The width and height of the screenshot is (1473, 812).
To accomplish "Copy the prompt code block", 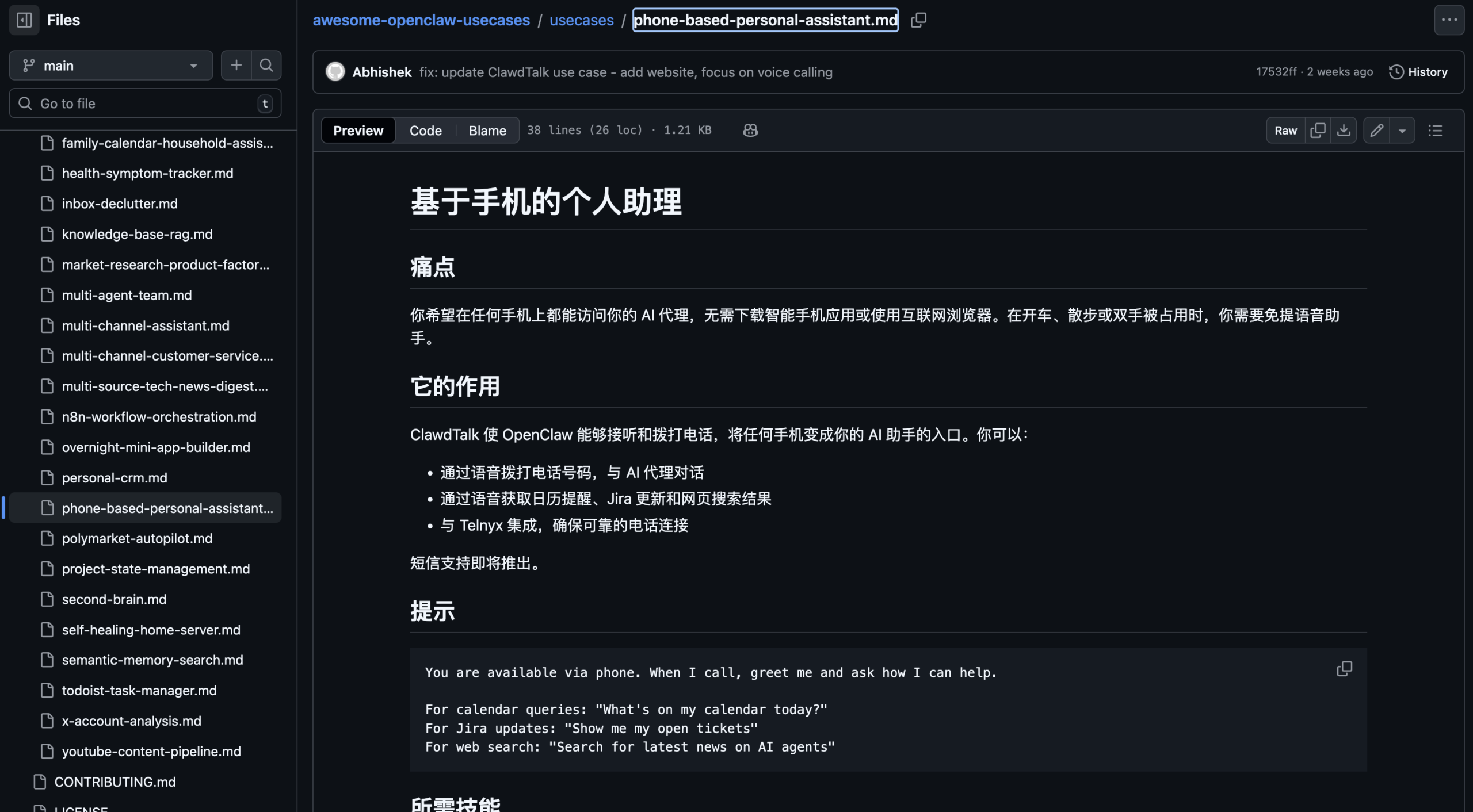I will (x=1345, y=669).
